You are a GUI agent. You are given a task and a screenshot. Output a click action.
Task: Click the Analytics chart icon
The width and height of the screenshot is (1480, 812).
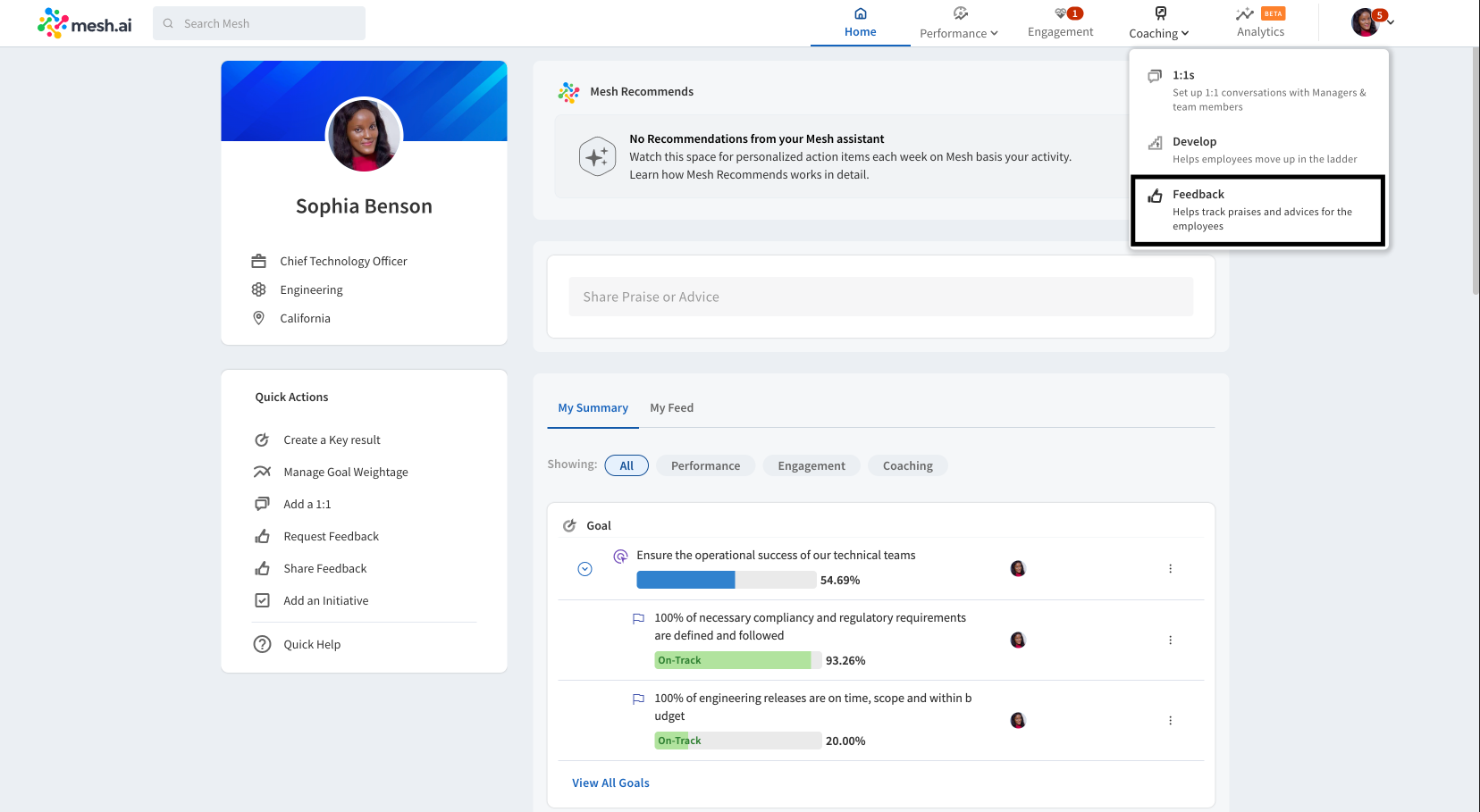coord(1245,13)
